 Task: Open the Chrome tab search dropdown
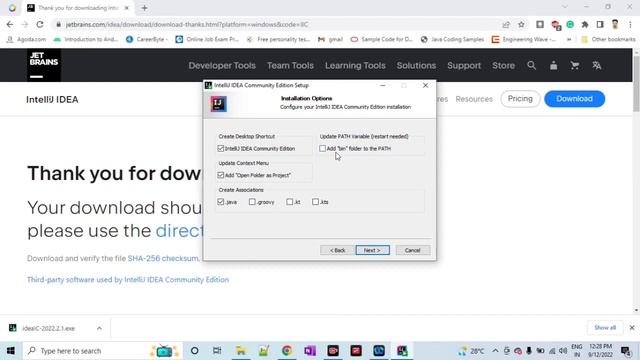pyautogui.click(x=565, y=7)
